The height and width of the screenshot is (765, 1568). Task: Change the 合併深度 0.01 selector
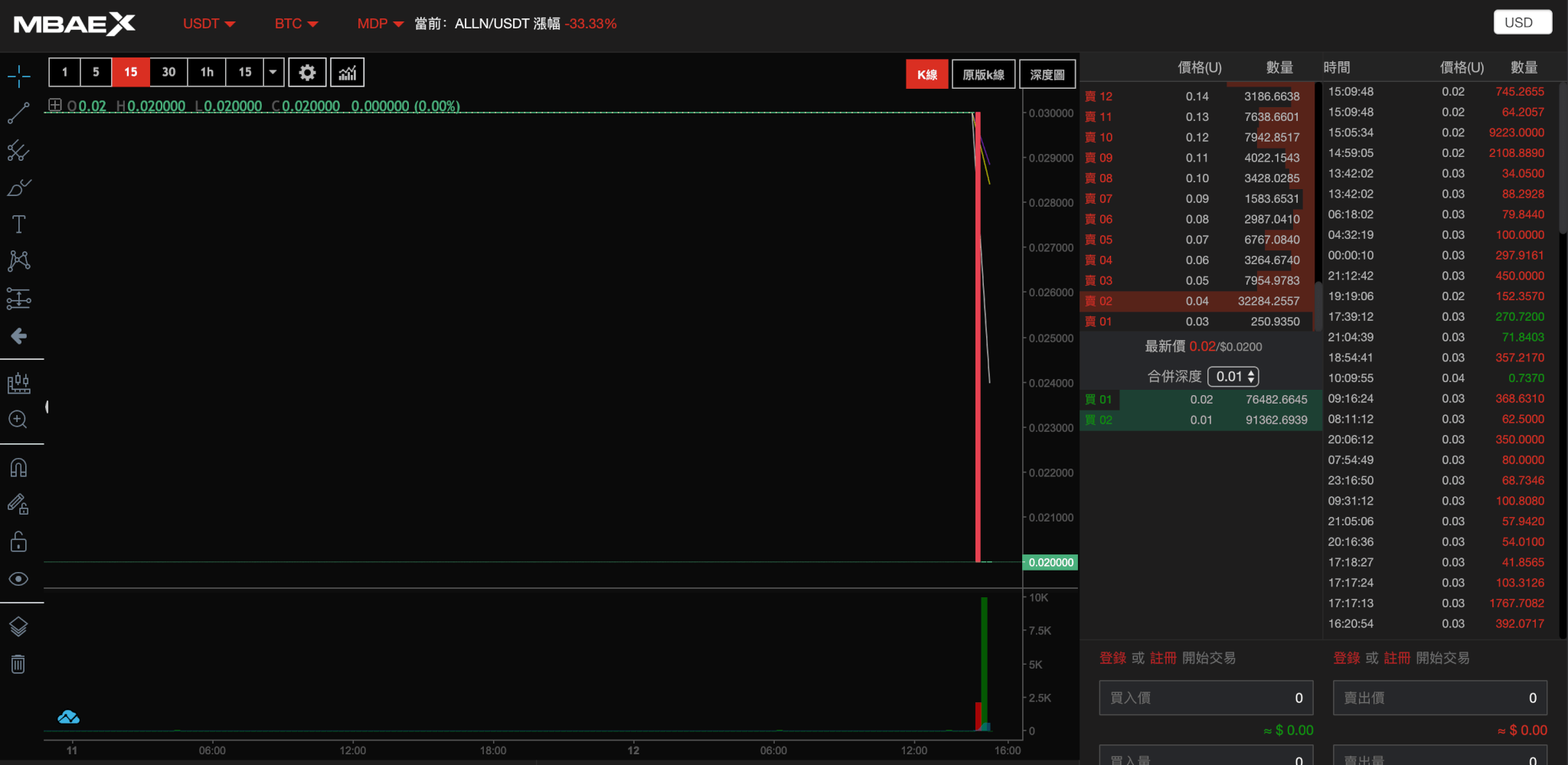pyautogui.click(x=1233, y=376)
